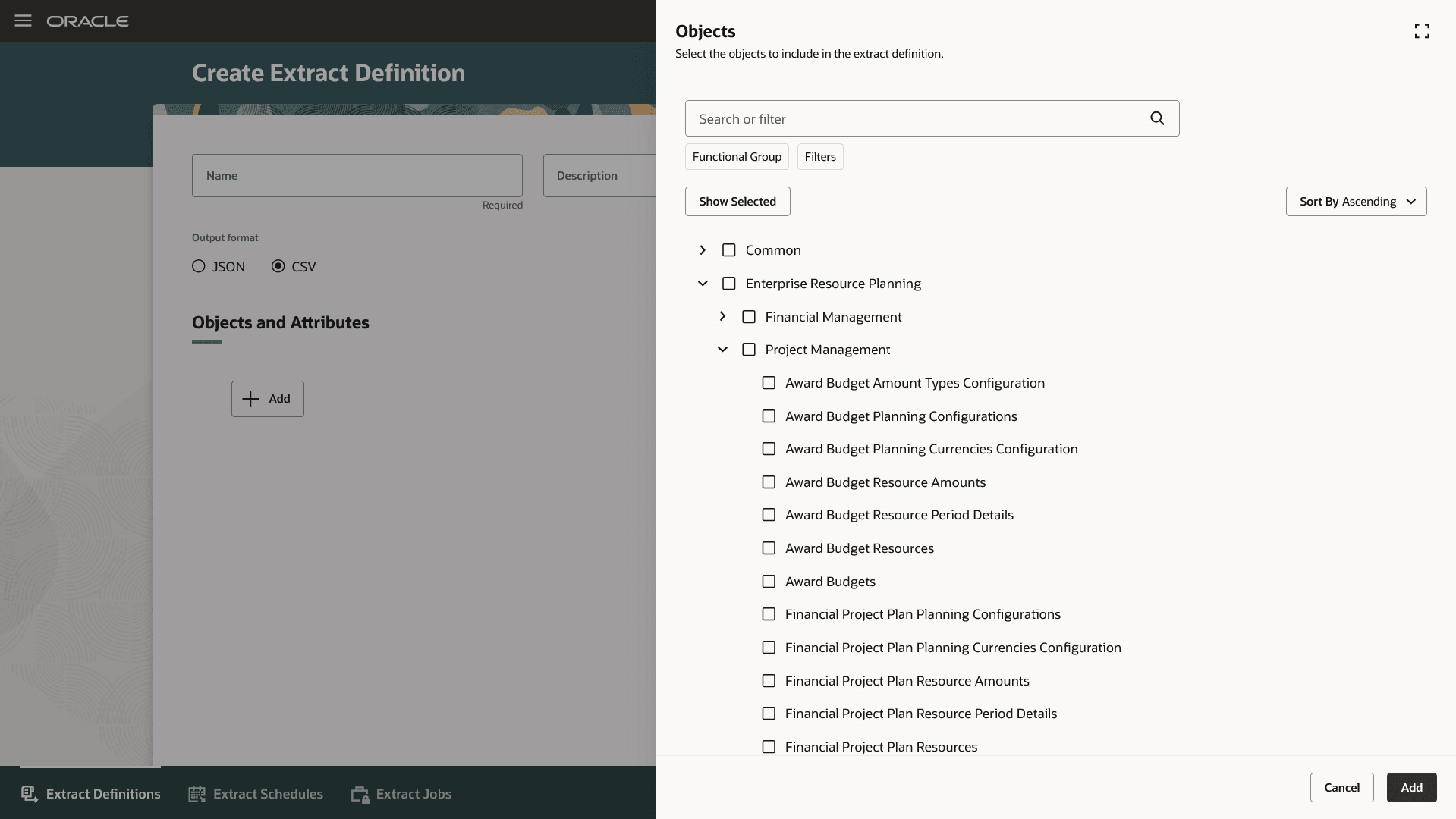Click the Award Budget Resource Amounts label

click(x=885, y=482)
